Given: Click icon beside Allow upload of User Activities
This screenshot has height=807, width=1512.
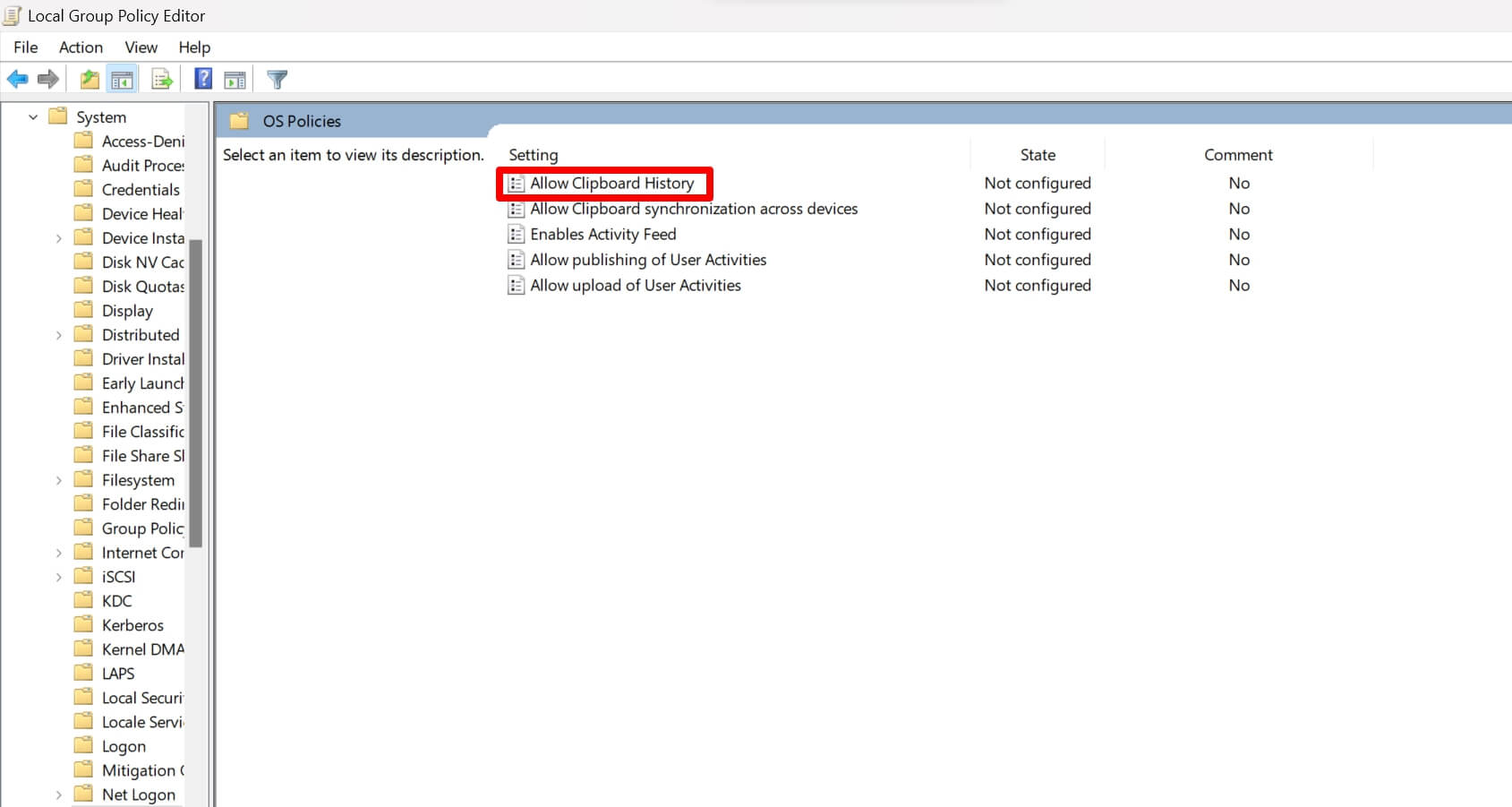Looking at the screenshot, I should click(517, 286).
